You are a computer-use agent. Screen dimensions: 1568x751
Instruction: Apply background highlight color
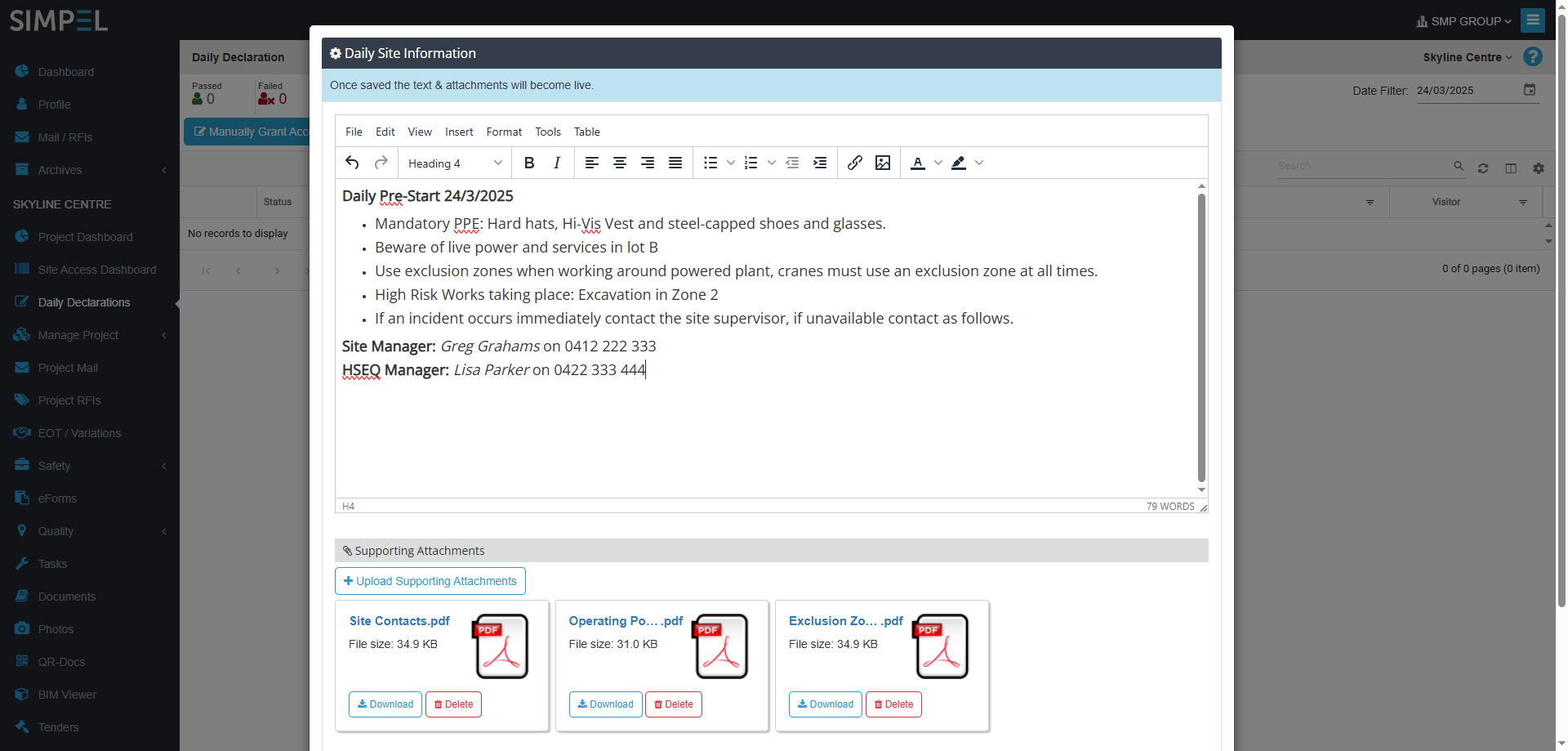959,163
